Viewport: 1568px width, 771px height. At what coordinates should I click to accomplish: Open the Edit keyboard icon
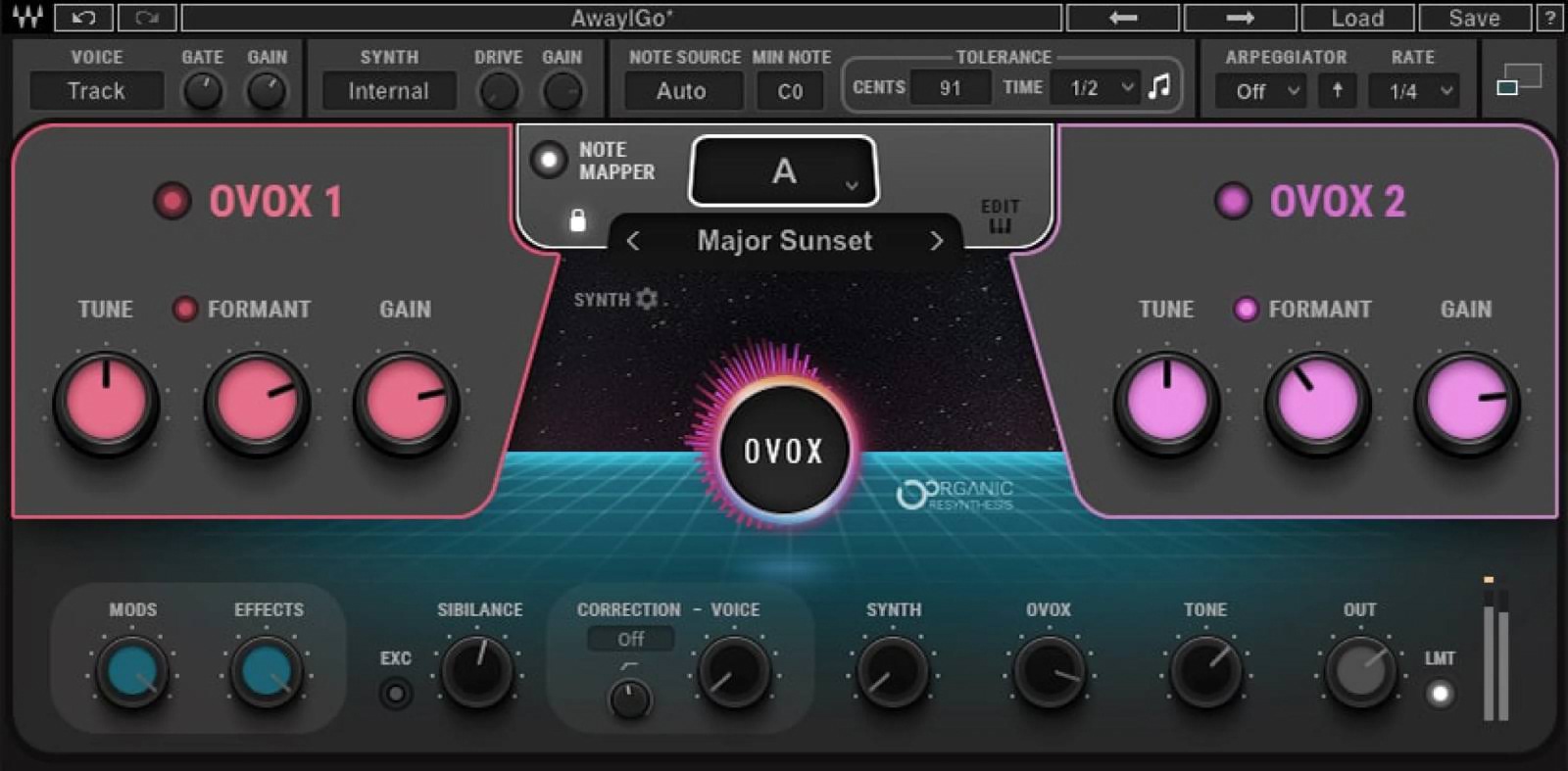pos(1000,217)
